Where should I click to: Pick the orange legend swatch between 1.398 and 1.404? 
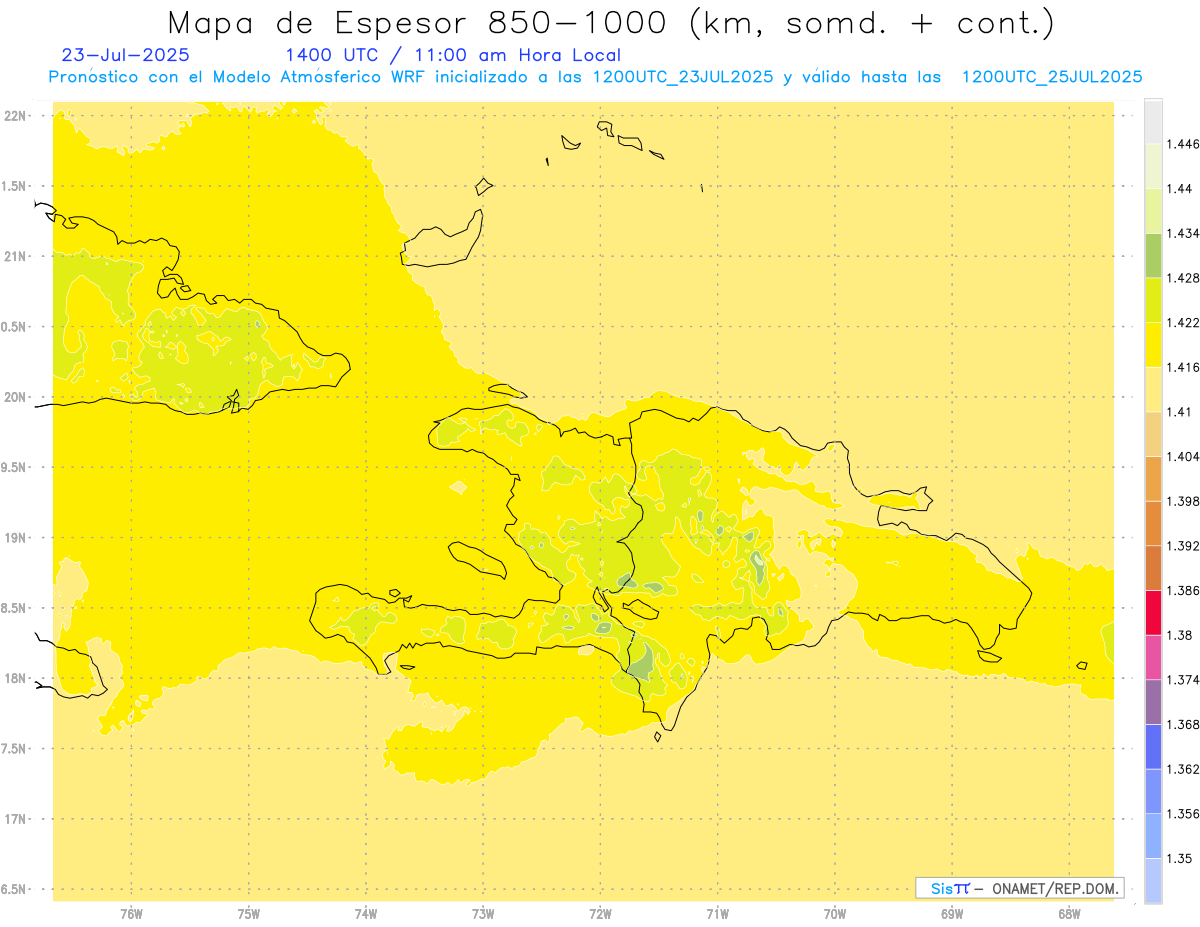[1153, 479]
